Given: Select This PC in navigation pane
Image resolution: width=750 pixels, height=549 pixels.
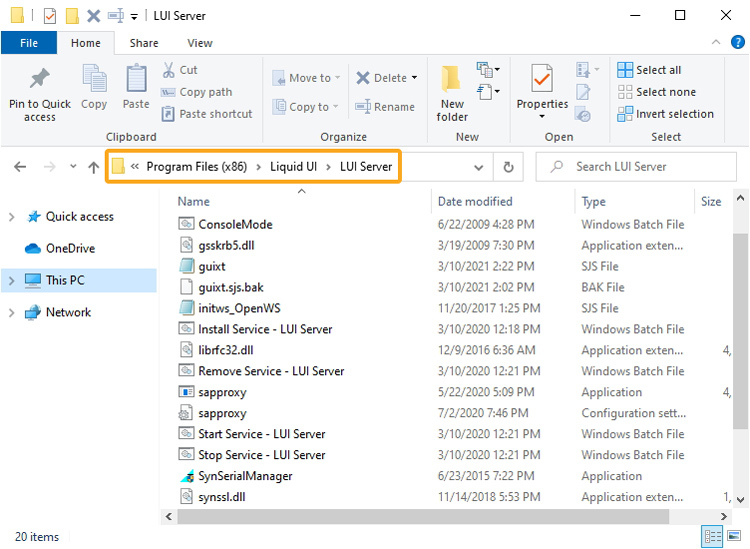Looking at the screenshot, I should tap(79, 280).
